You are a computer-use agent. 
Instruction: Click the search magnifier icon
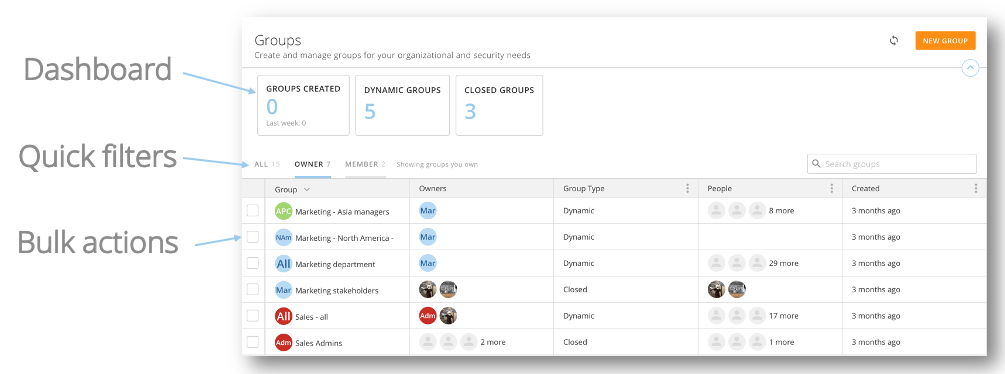[816, 164]
